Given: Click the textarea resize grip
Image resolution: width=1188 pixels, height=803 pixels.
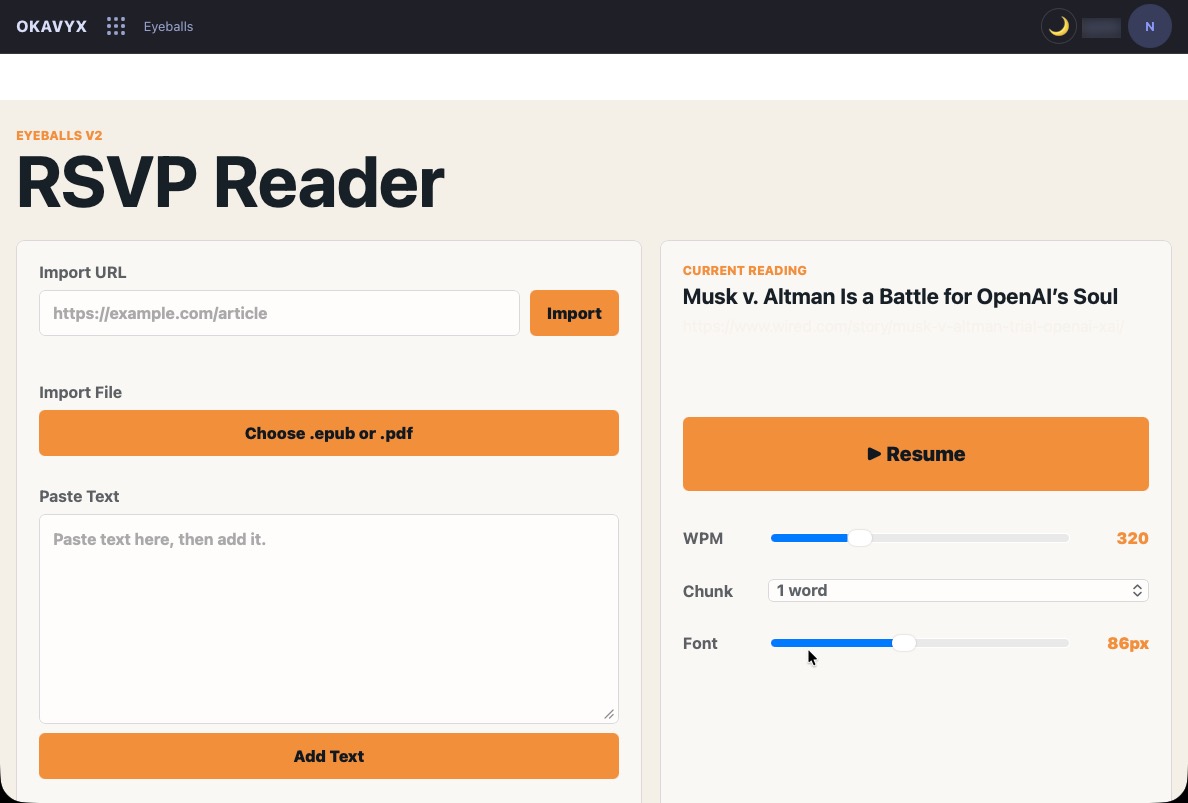Looking at the screenshot, I should coord(609,714).
